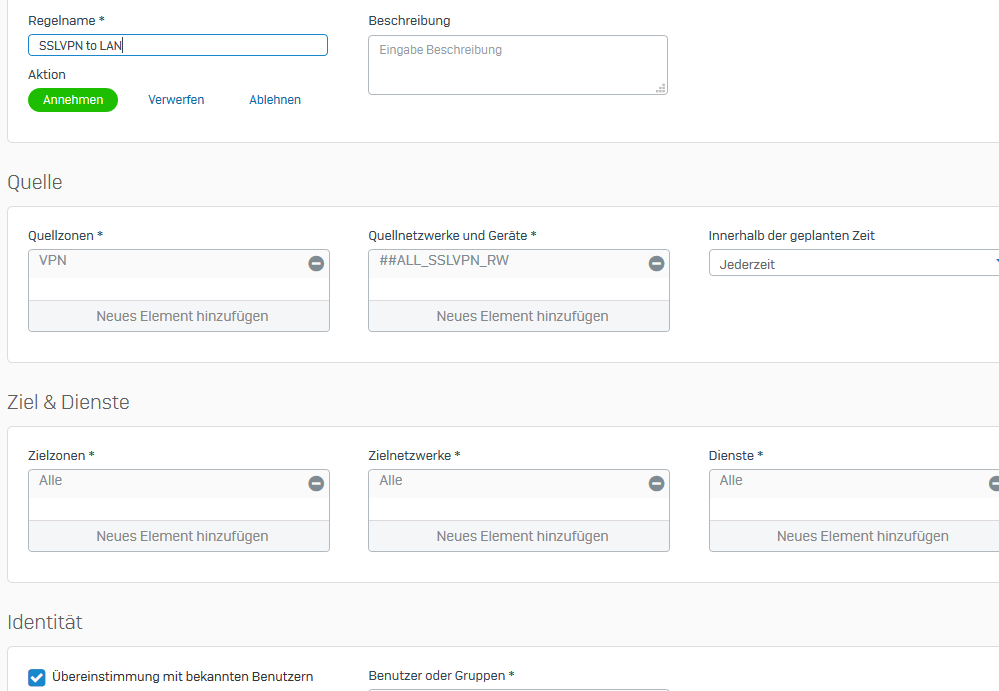999x691 pixels.
Task: Select Verwerfen action
Action: [176, 100]
